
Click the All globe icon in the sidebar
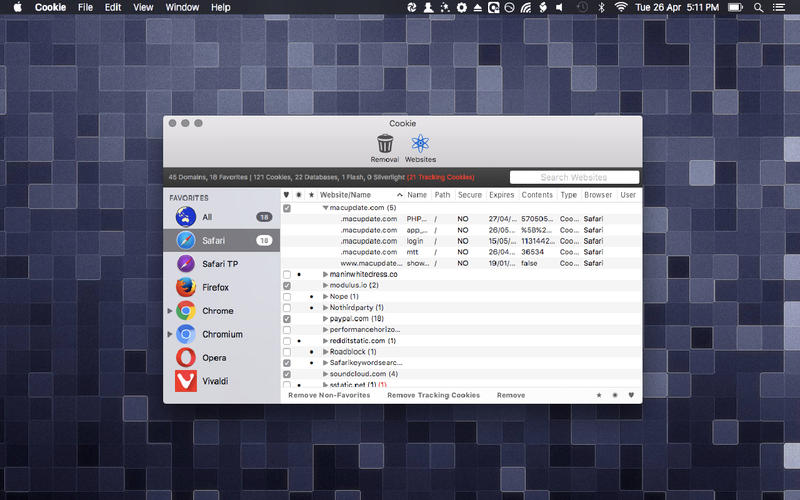coord(186,217)
